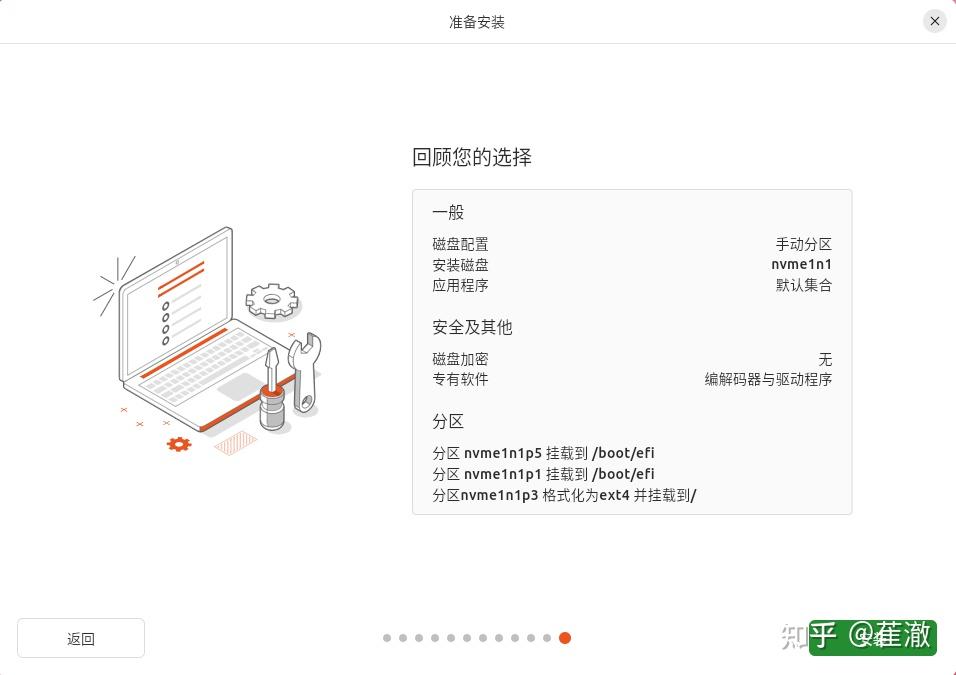
Task: Click the wrench icon beside the laptop
Action: pyautogui.click(x=304, y=373)
